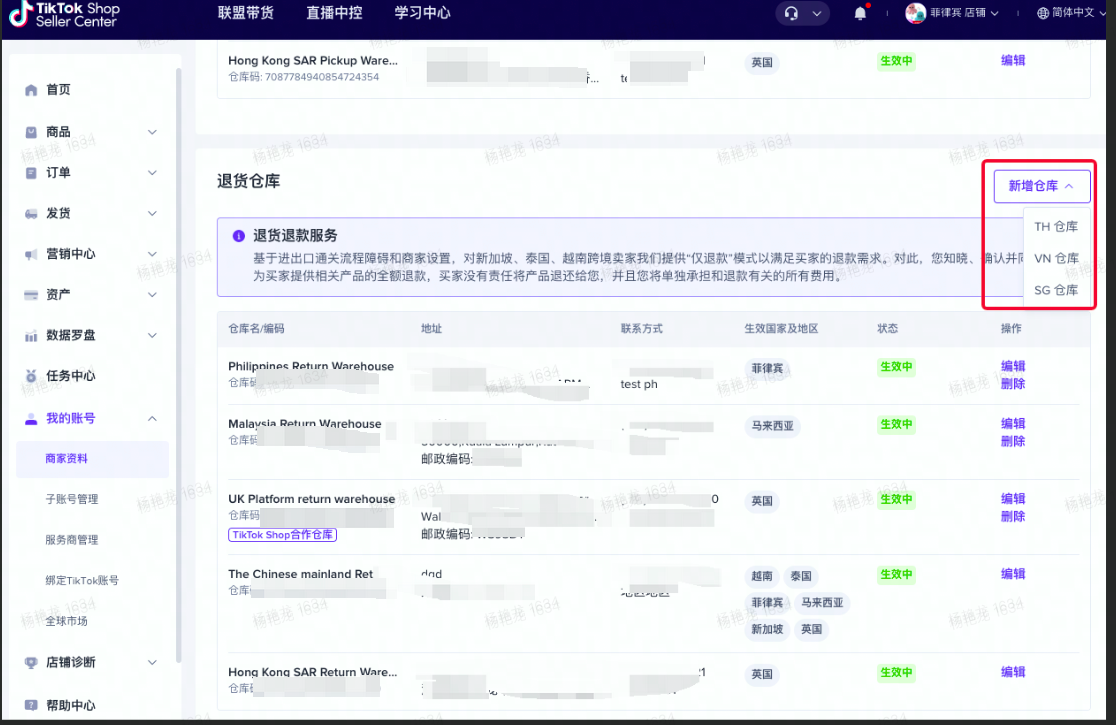
Task: Edit the Hong Kong SAR Return warehouse
Action: (x=1013, y=672)
